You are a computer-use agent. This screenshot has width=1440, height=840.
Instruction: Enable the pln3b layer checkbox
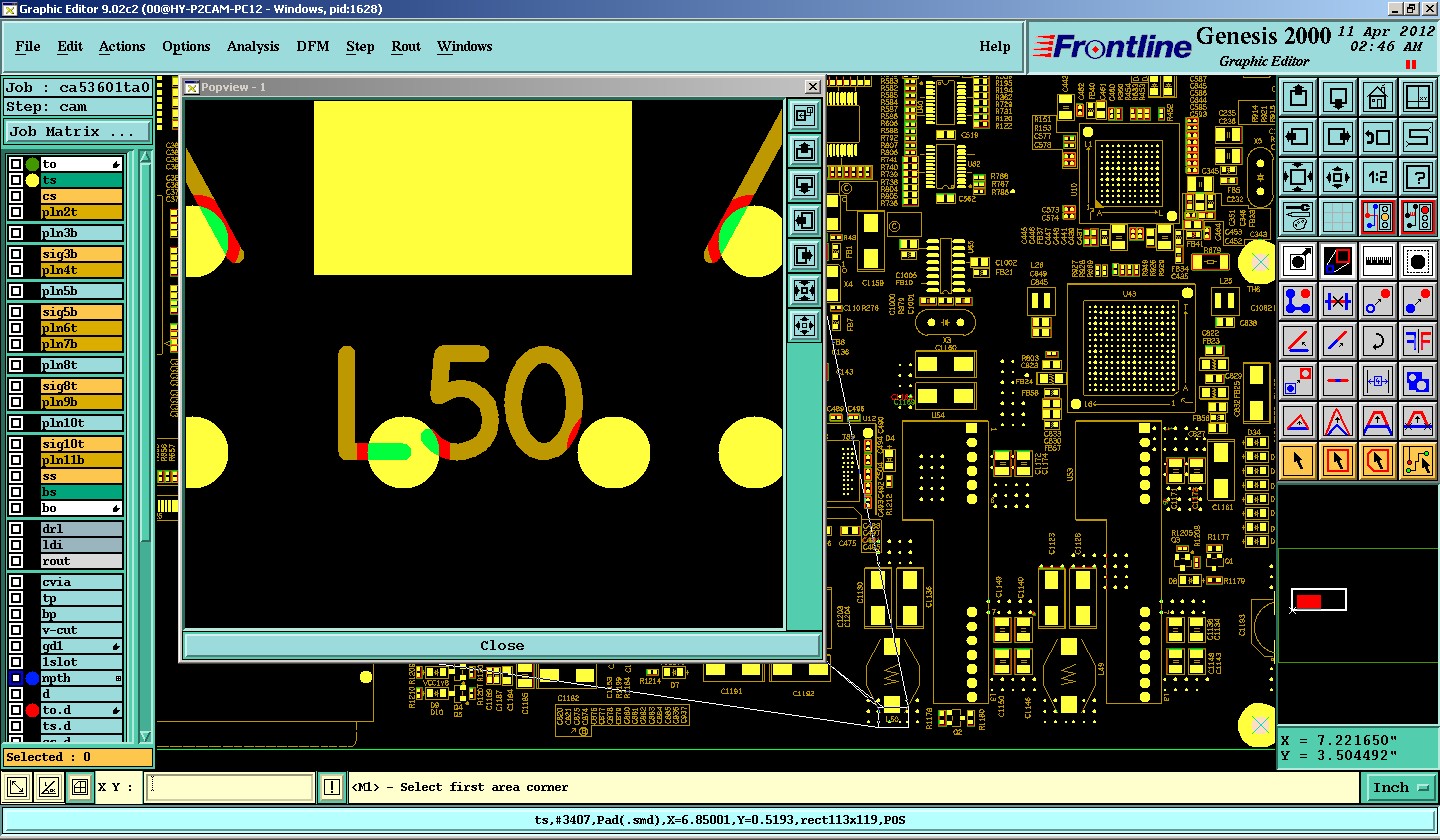(x=16, y=233)
